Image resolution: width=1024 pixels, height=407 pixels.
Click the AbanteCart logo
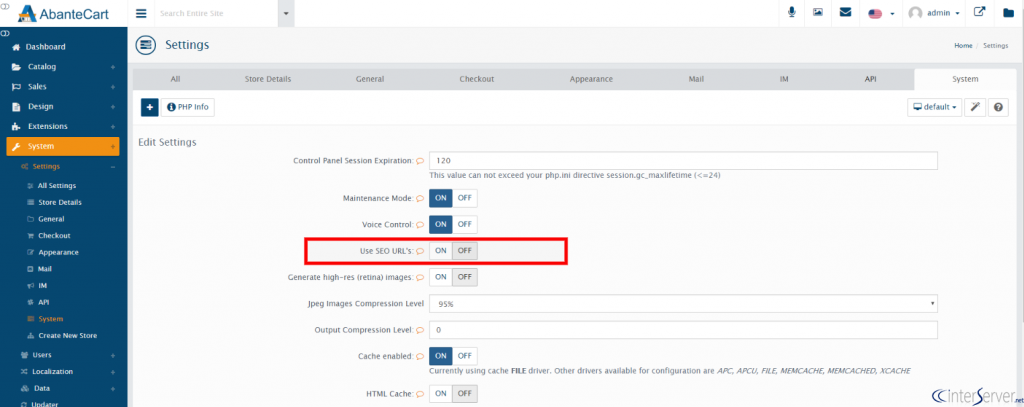tap(63, 13)
